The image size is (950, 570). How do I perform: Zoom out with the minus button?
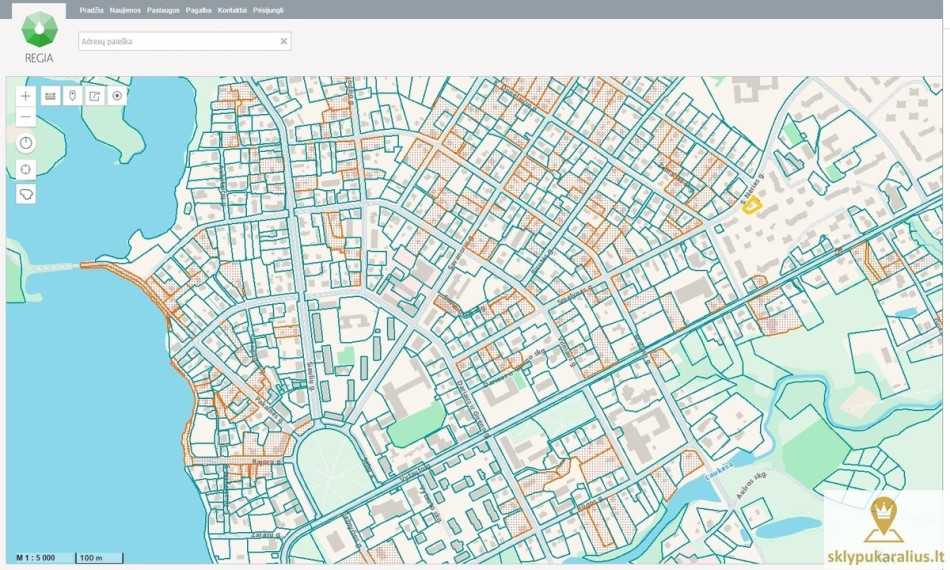point(25,116)
